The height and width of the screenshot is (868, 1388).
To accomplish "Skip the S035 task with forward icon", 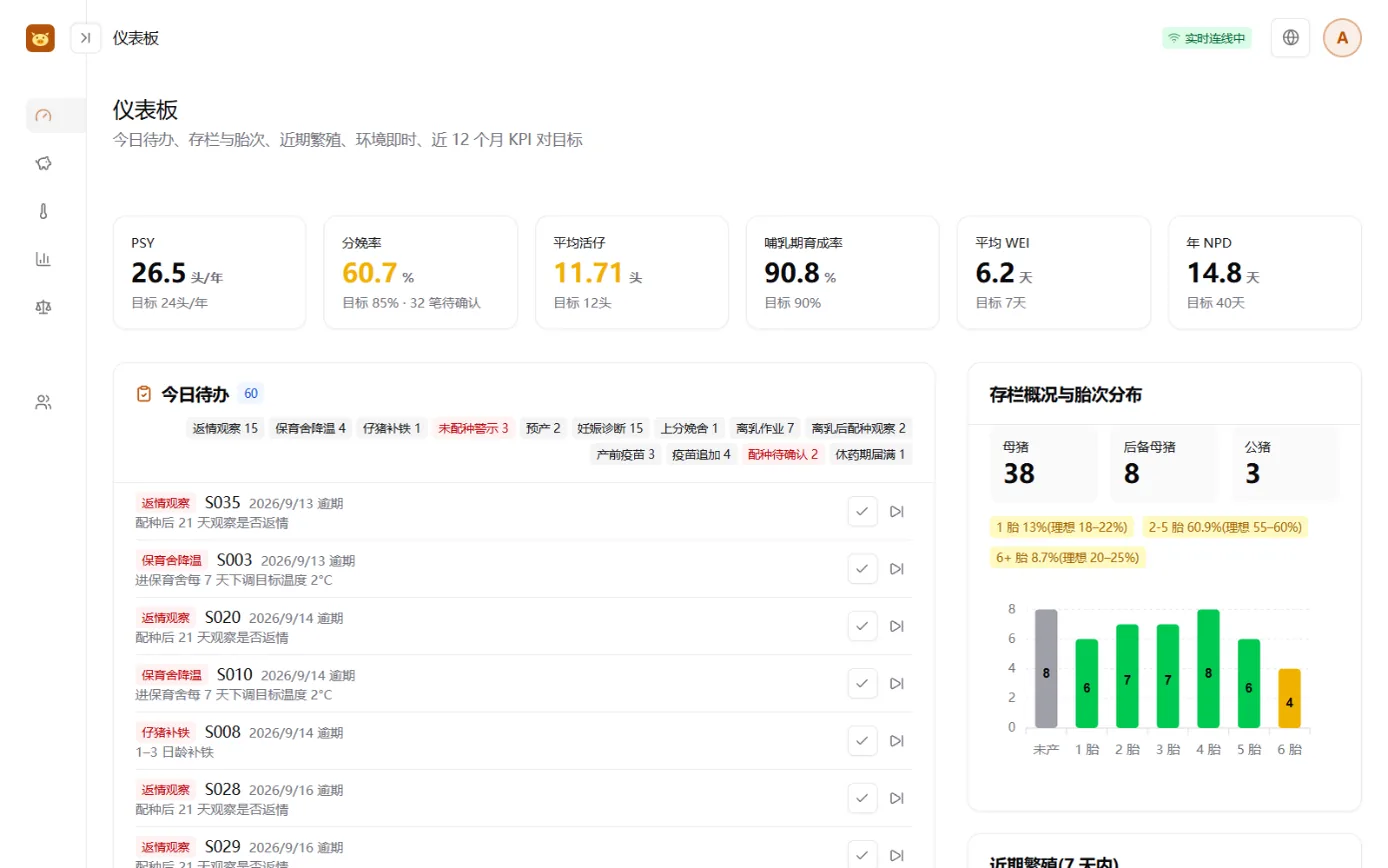I will click(897, 511).
